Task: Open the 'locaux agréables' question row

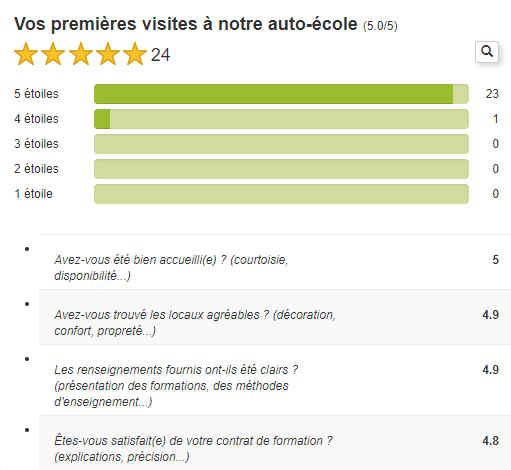Action: point(275,317)
